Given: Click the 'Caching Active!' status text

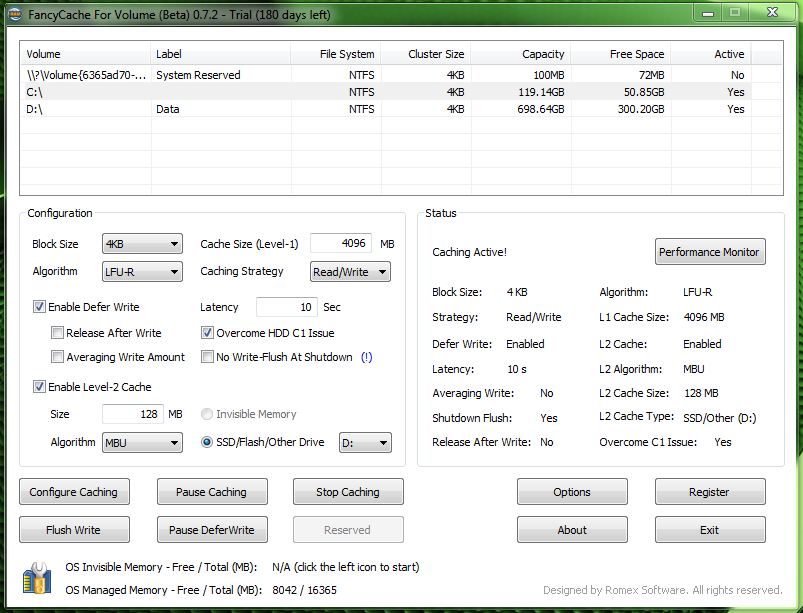Looking at the screenshot, I should [x=469, y=252].
